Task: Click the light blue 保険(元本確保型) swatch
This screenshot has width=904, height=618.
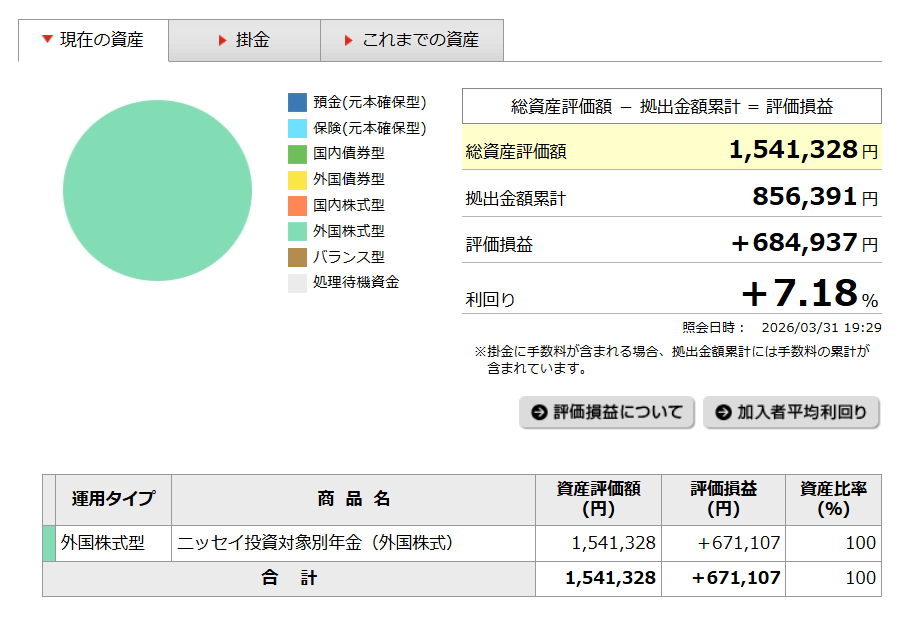Action: [x=297, y=129]
